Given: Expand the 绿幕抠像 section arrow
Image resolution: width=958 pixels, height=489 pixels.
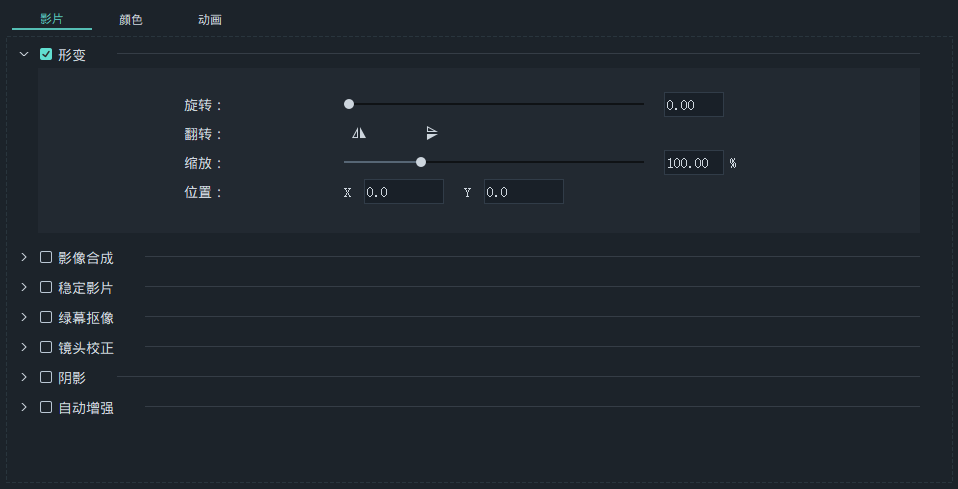Looking at the screenshot, I should click(x=24, y=317).
